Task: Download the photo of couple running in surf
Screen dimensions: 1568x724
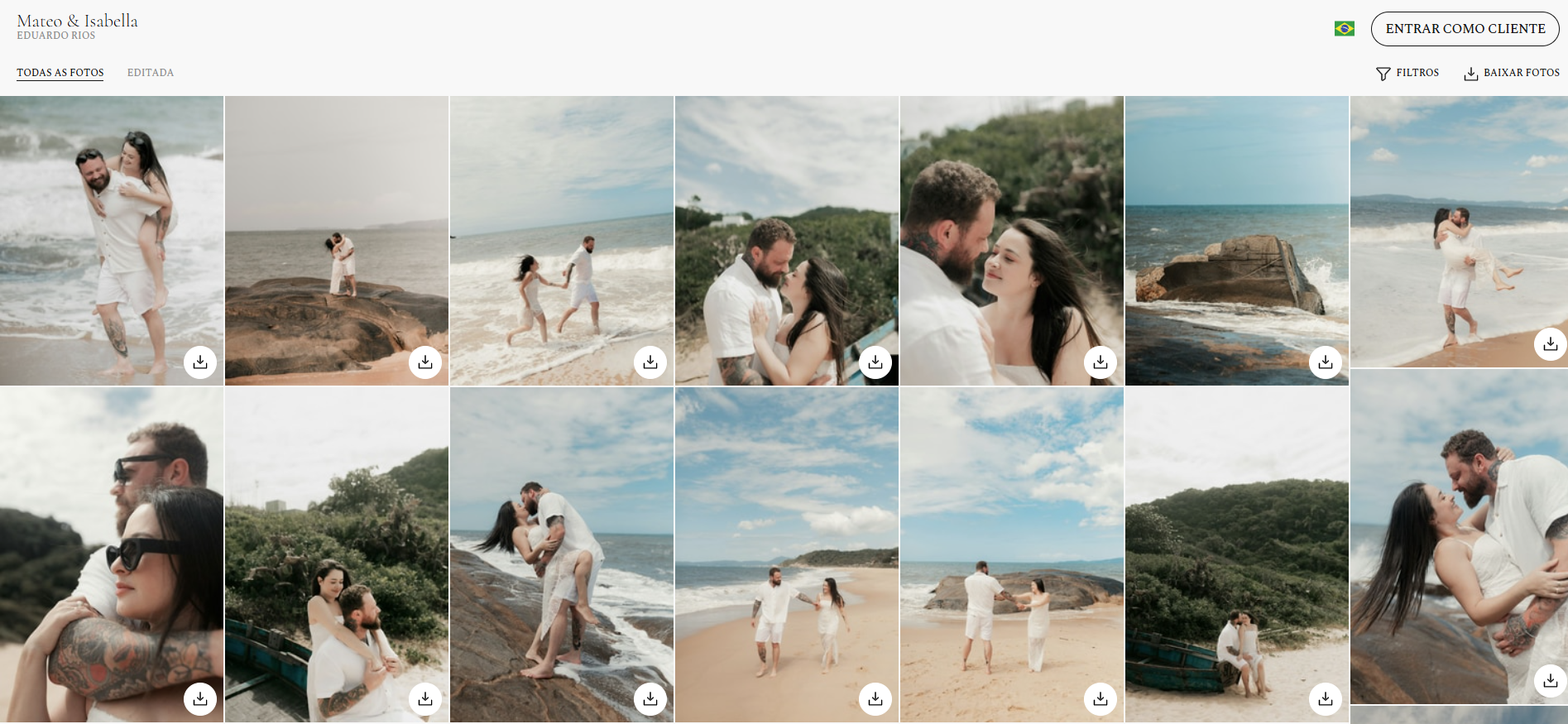Action: click(x=650, y=362)
